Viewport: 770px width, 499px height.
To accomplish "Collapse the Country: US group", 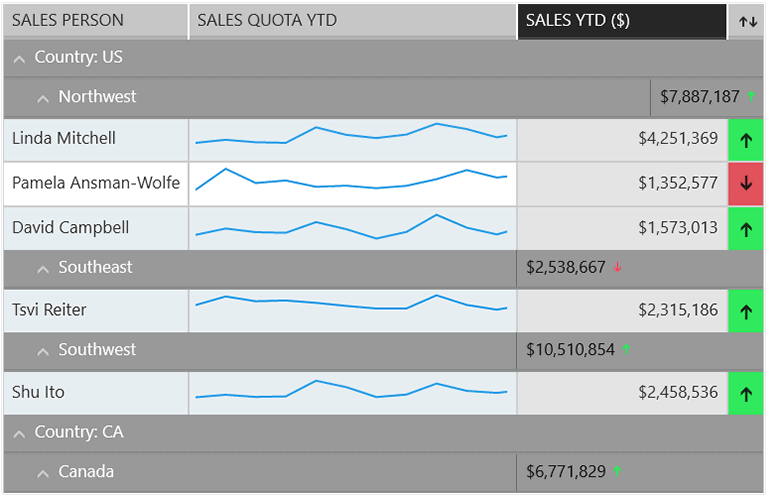I will point(19,58).
